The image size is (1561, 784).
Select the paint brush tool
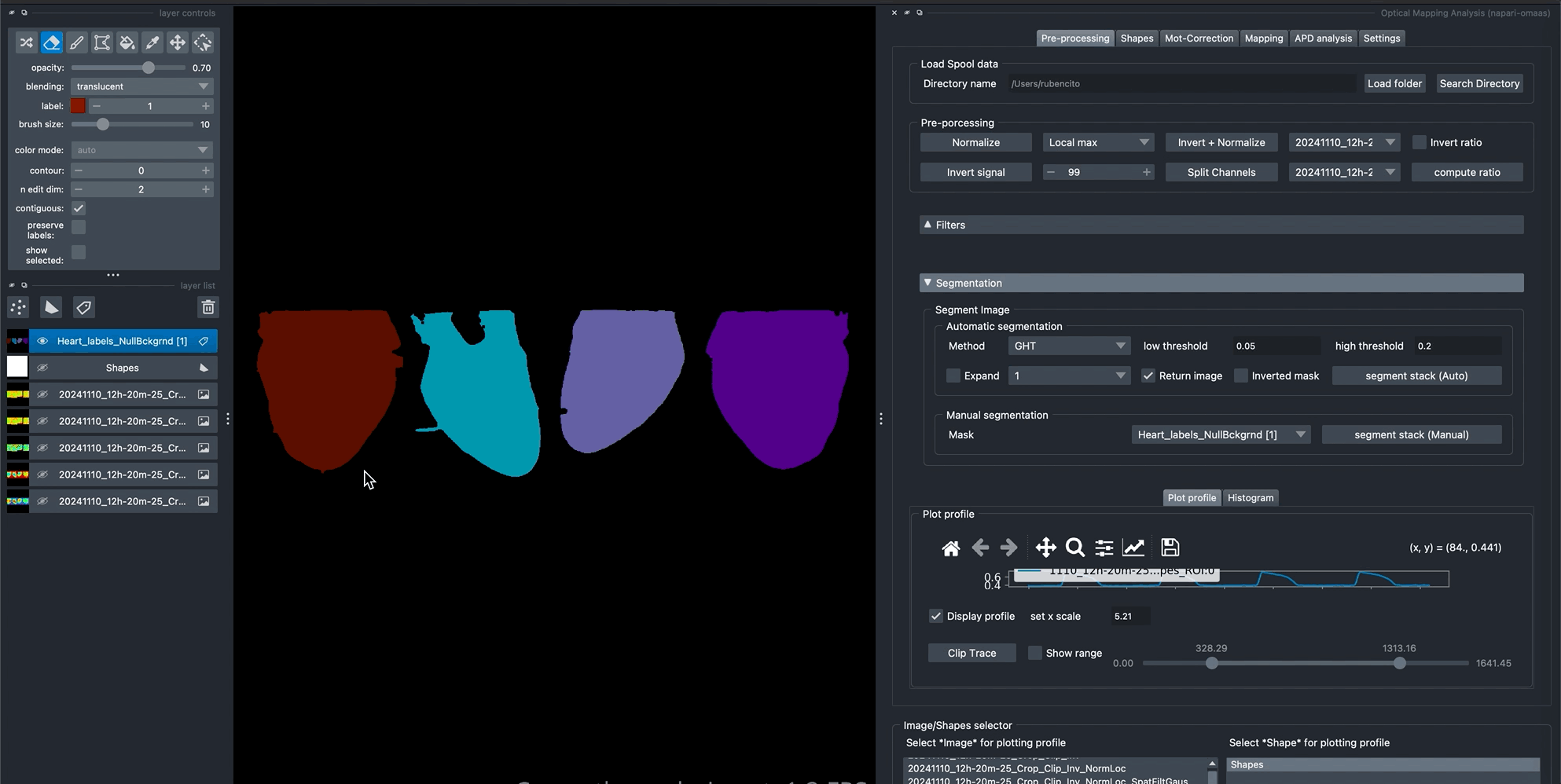(77, 42)
